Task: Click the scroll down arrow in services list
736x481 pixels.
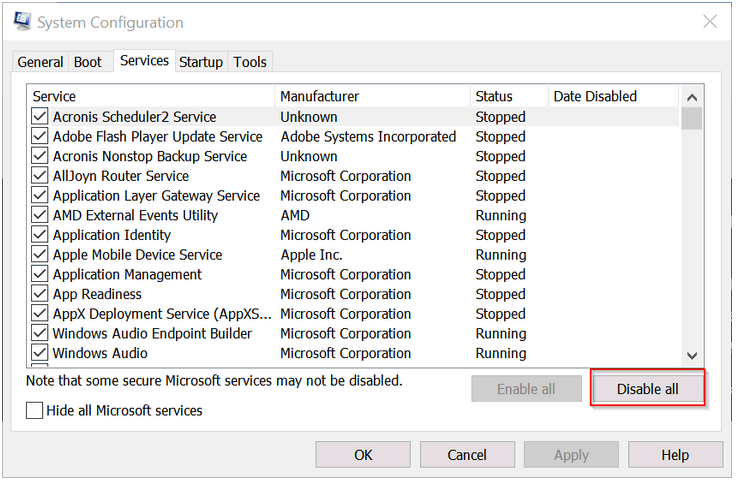Action: click(x=692, y=356)
